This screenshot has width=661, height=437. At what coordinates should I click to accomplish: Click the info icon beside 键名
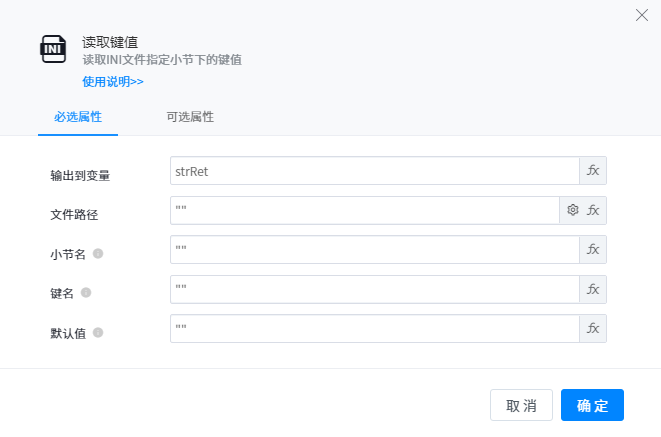pos(86,292)
